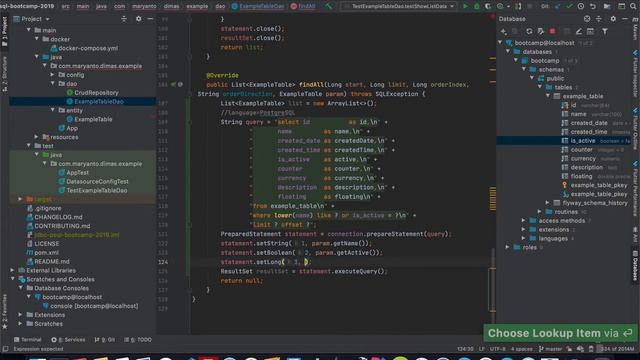Open the Project Structure icon
The width and height of the screenshot is (640, 360).
coord(607,6)
